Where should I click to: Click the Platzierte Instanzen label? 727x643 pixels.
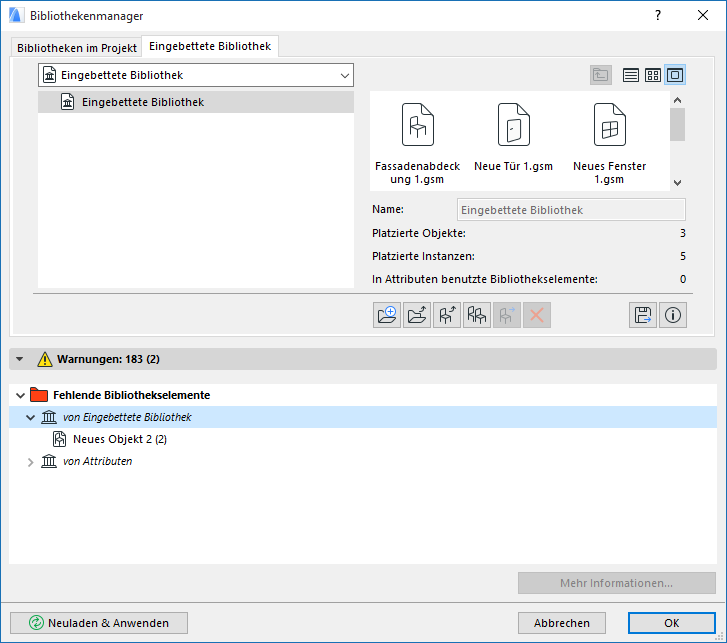(423, 256)
